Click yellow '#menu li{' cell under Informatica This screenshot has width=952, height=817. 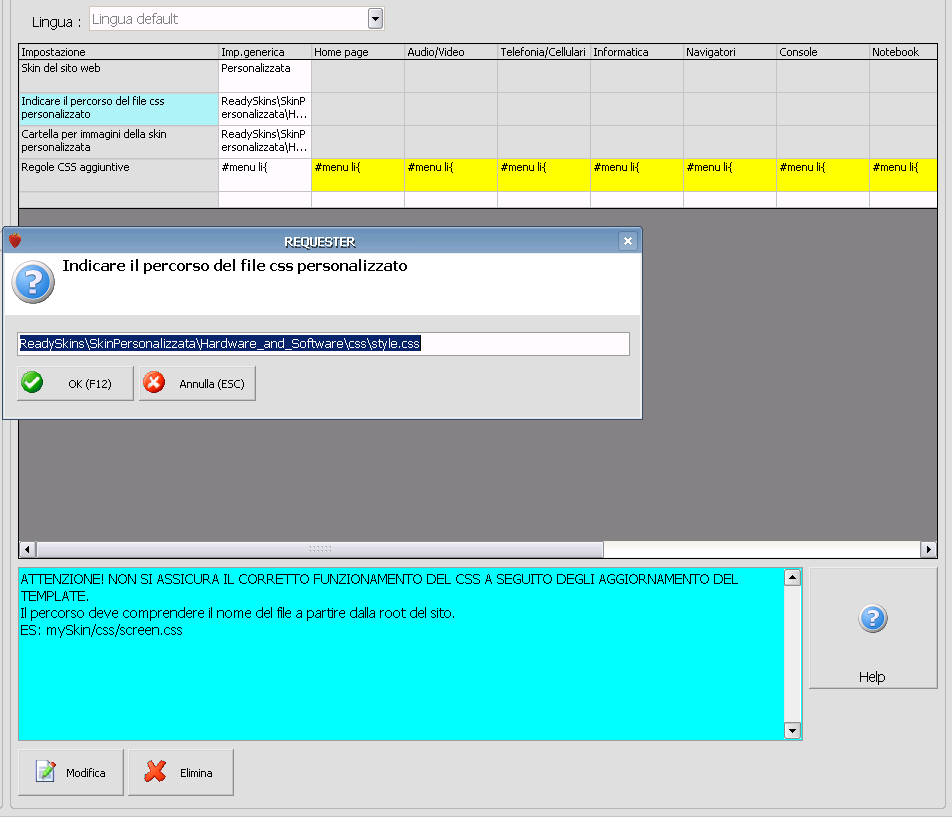pos(636,175)
